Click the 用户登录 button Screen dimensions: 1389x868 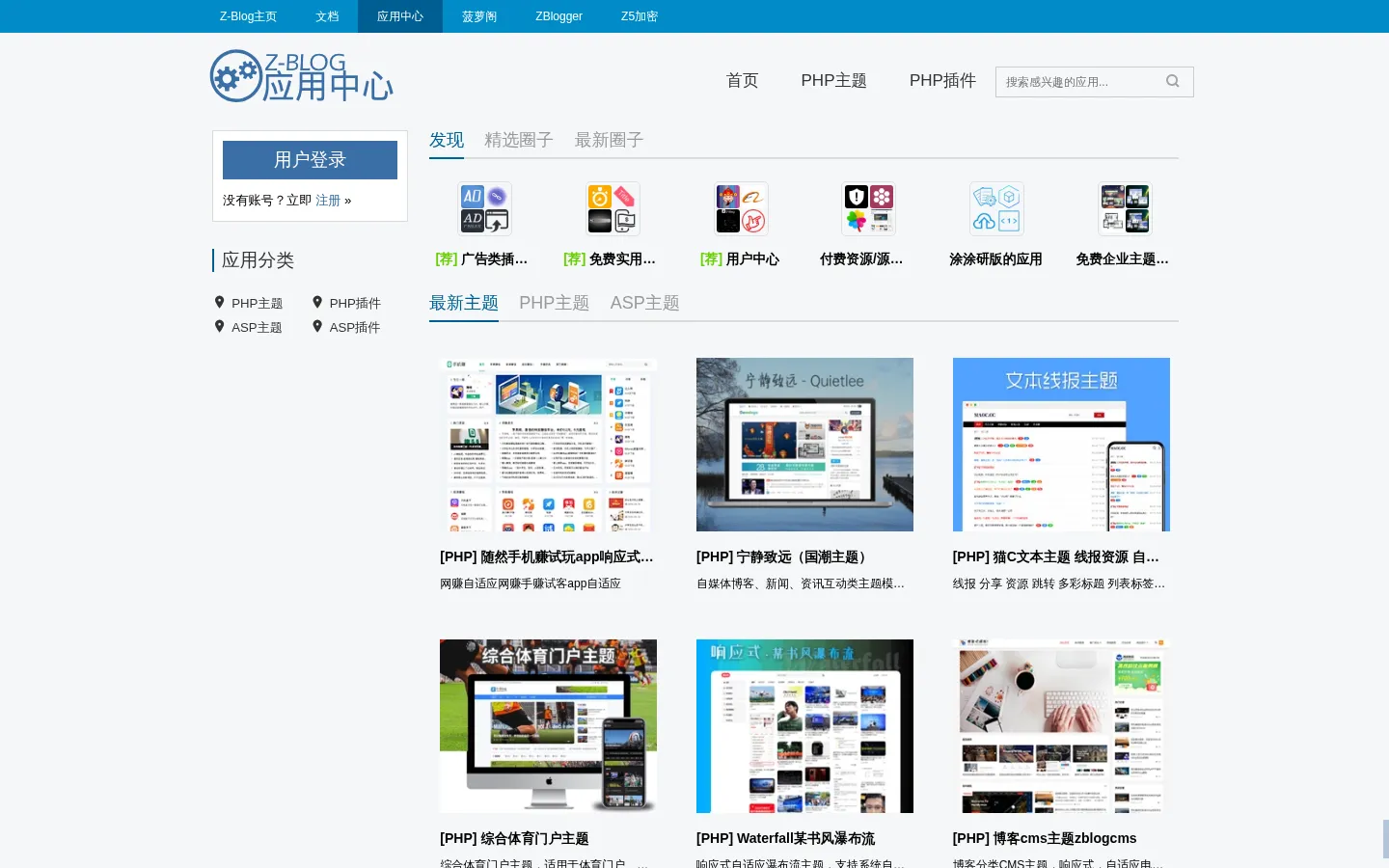[x=310, y=160]
